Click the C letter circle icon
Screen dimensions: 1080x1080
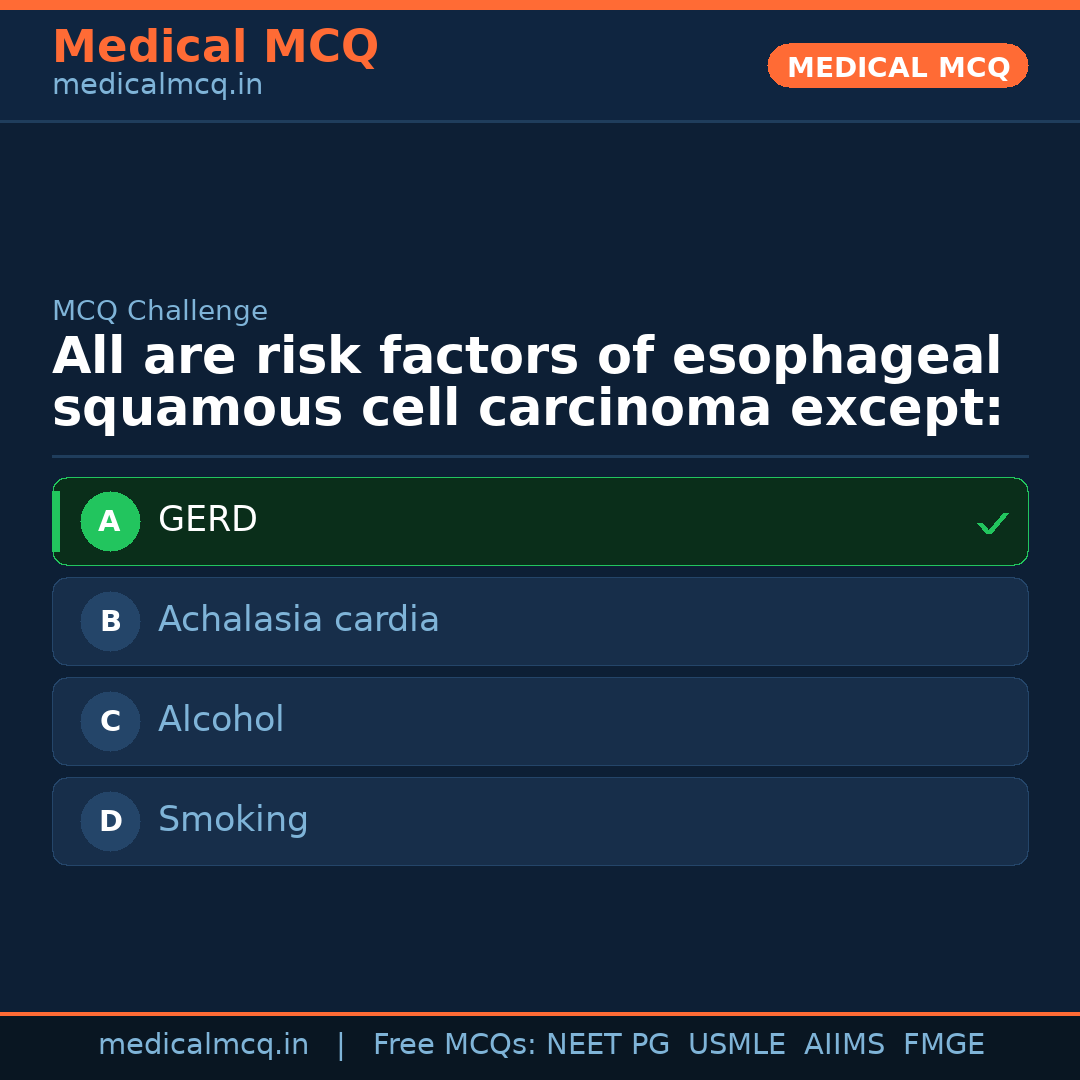(110, 721)
